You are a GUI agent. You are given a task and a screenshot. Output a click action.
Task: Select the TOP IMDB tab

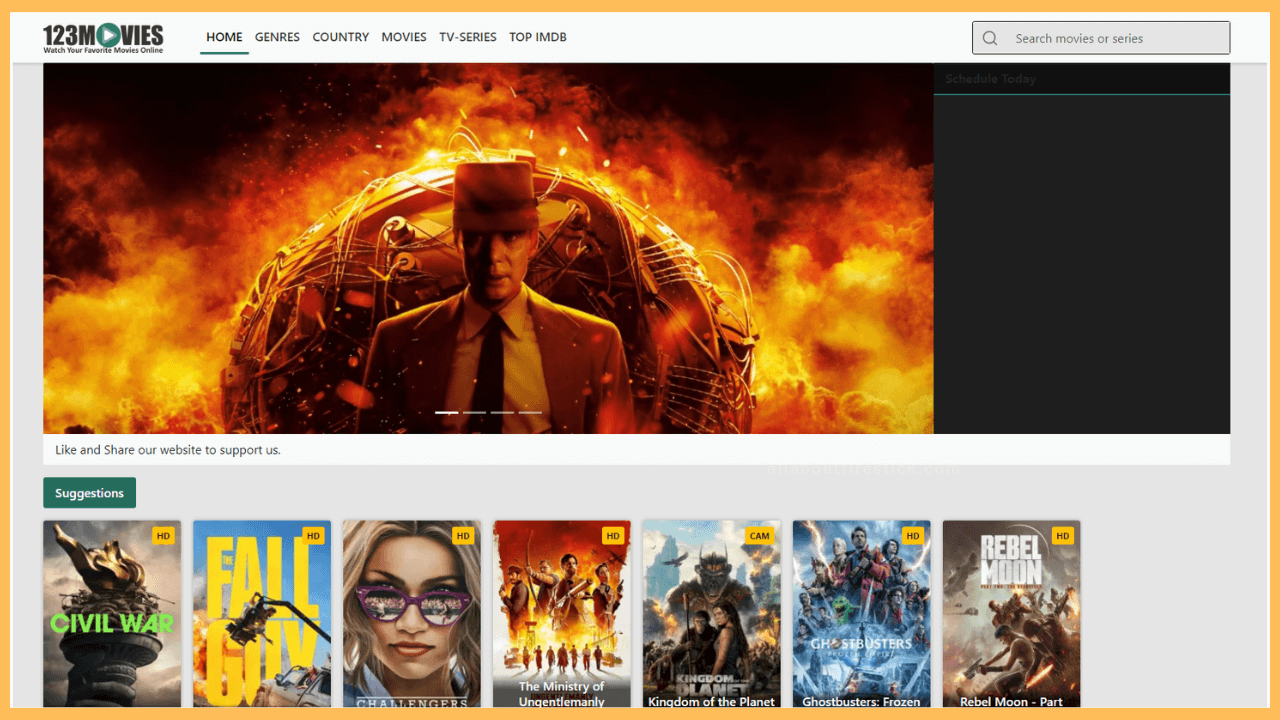[537, 37]
